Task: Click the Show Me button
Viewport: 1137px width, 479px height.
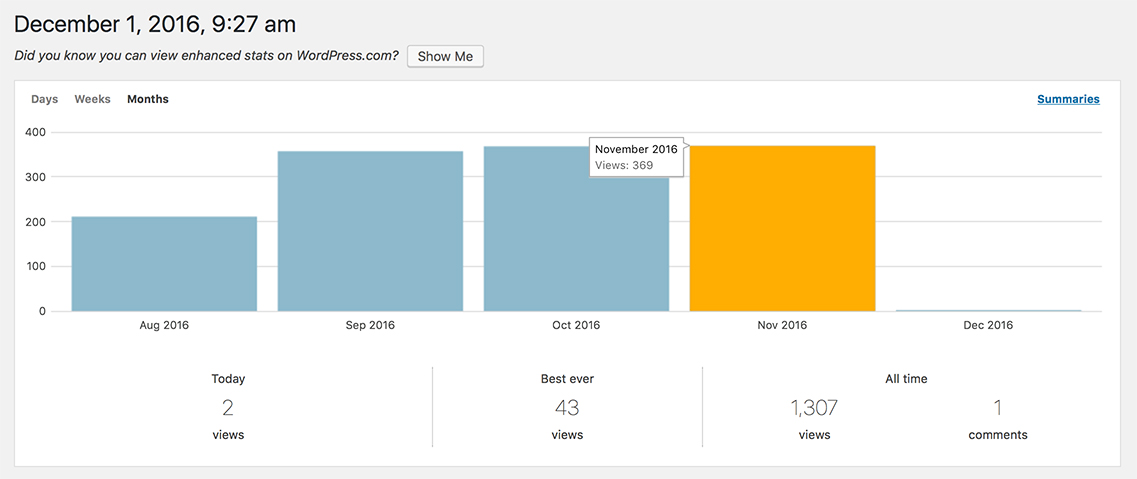Action: click(445, 57)
